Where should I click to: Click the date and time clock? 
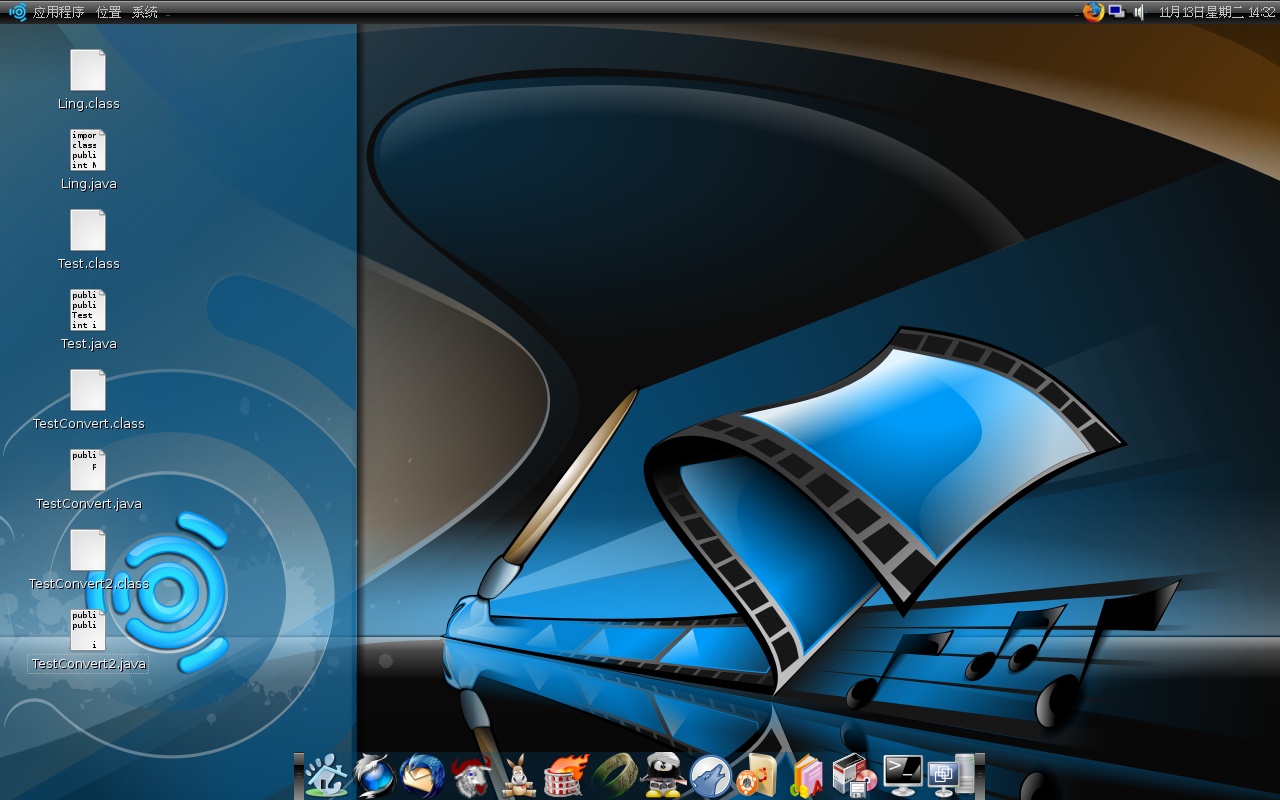[1217, 12]
